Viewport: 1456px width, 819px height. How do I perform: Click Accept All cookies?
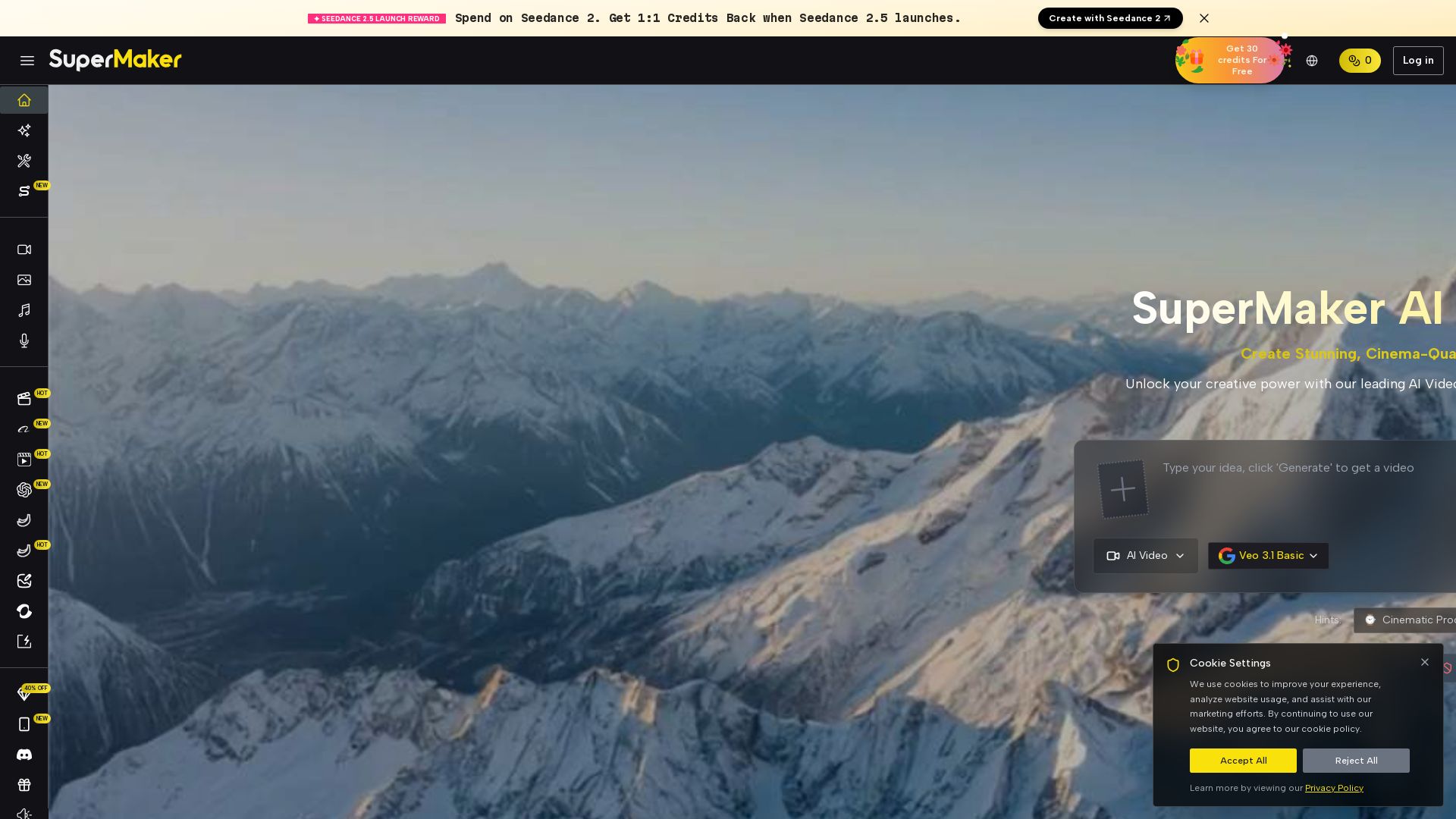pos(1243,761)
